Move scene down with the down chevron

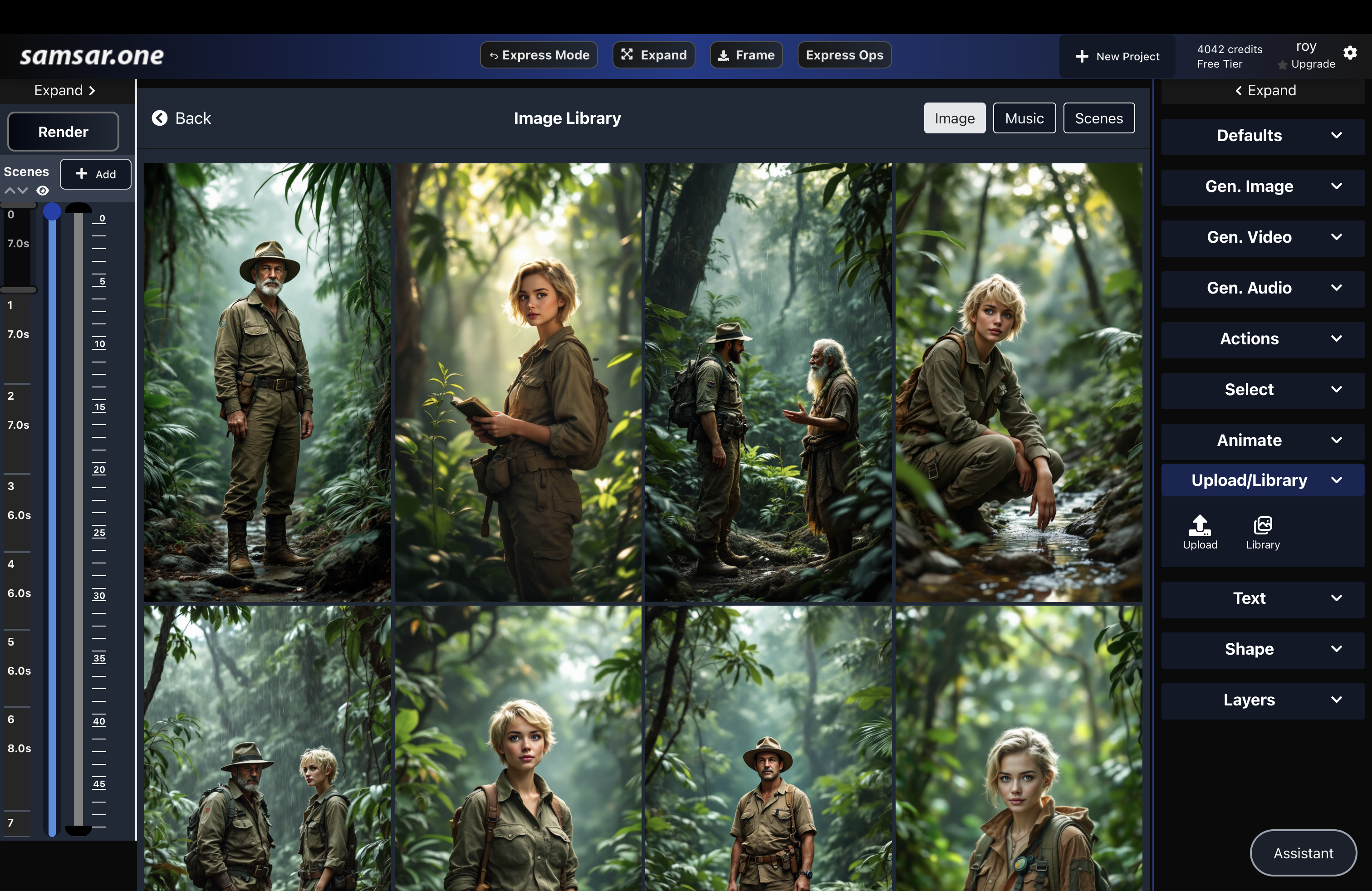click(23, 191)
